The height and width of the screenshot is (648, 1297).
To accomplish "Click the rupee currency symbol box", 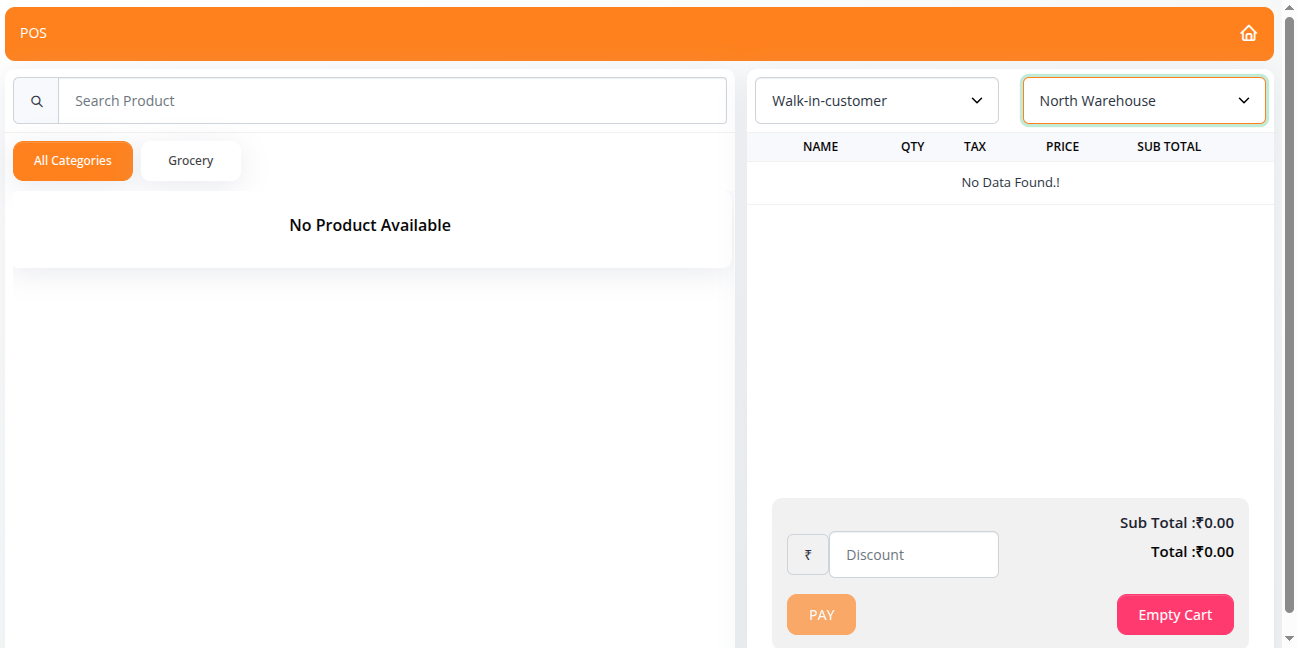I will tap(808, 555).
